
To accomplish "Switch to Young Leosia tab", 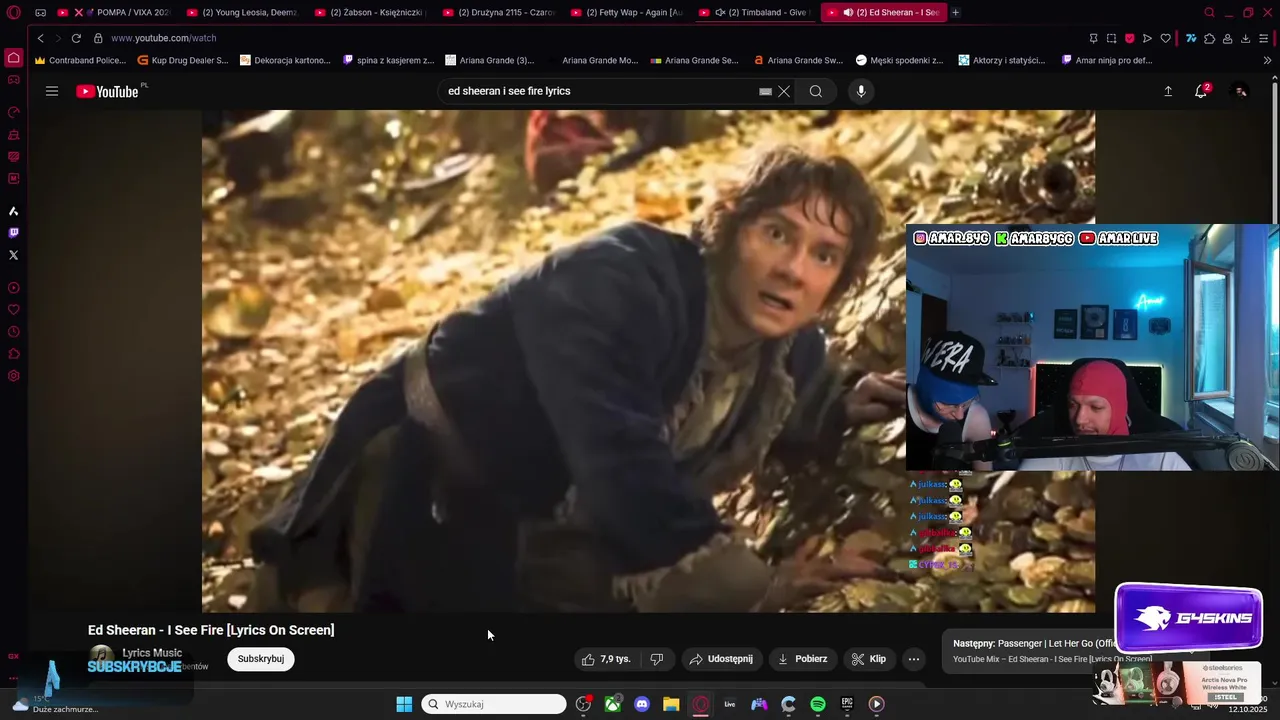I will (x=243, y=13).
